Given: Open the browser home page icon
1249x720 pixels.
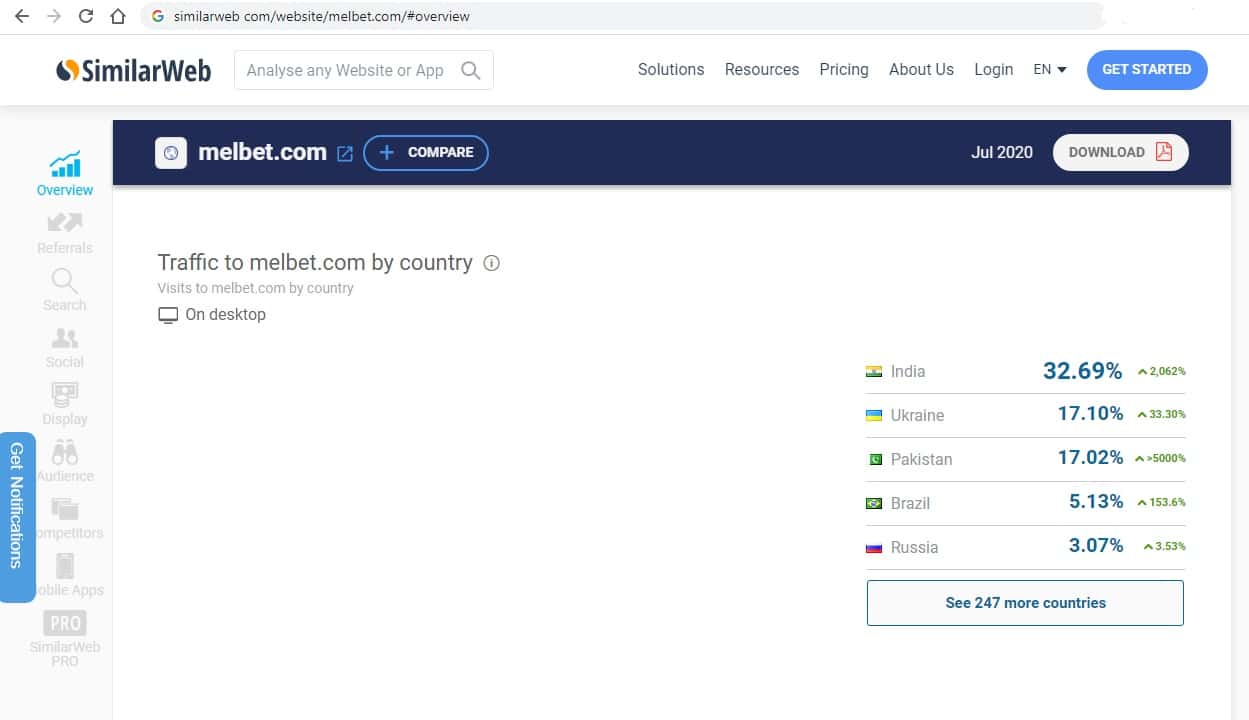Looking at the screenshot, I should coord(118,16).
